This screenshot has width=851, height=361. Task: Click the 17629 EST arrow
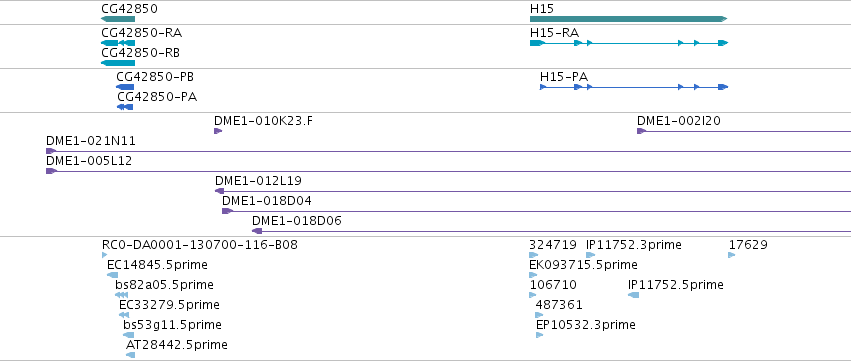point(732,255)
